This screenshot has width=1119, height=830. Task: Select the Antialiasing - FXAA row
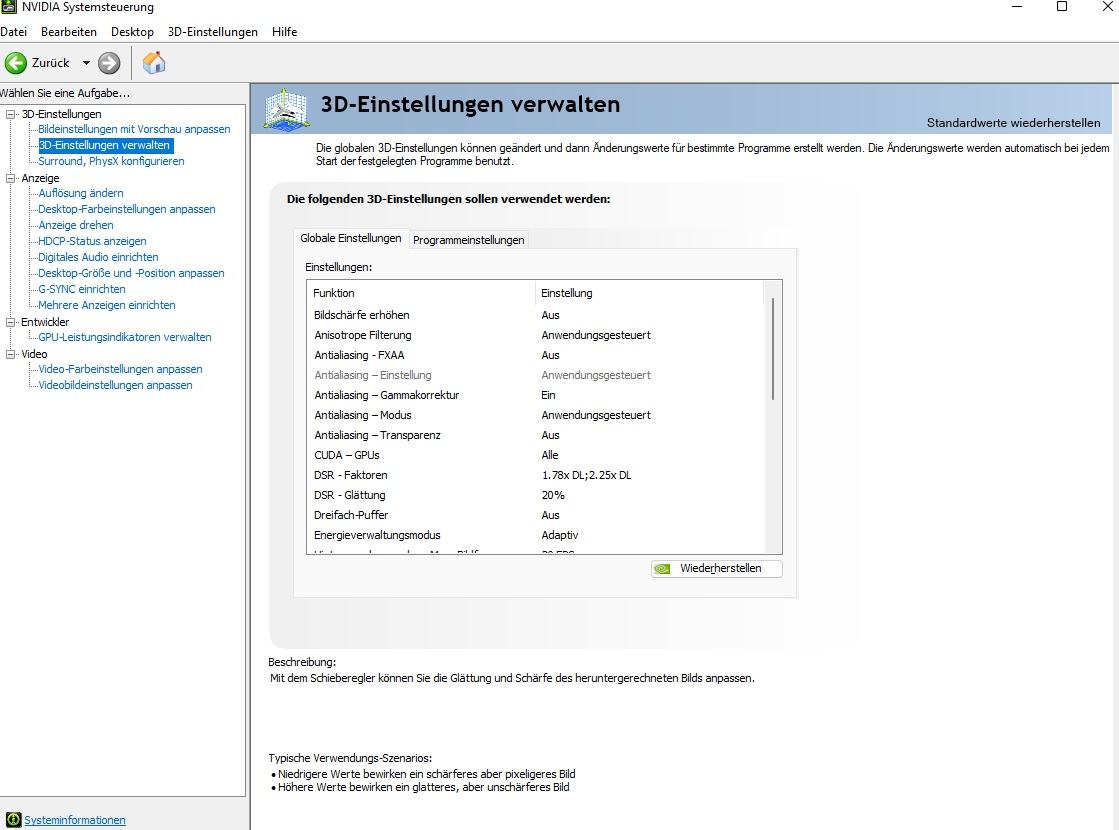[x=535, y=355]
